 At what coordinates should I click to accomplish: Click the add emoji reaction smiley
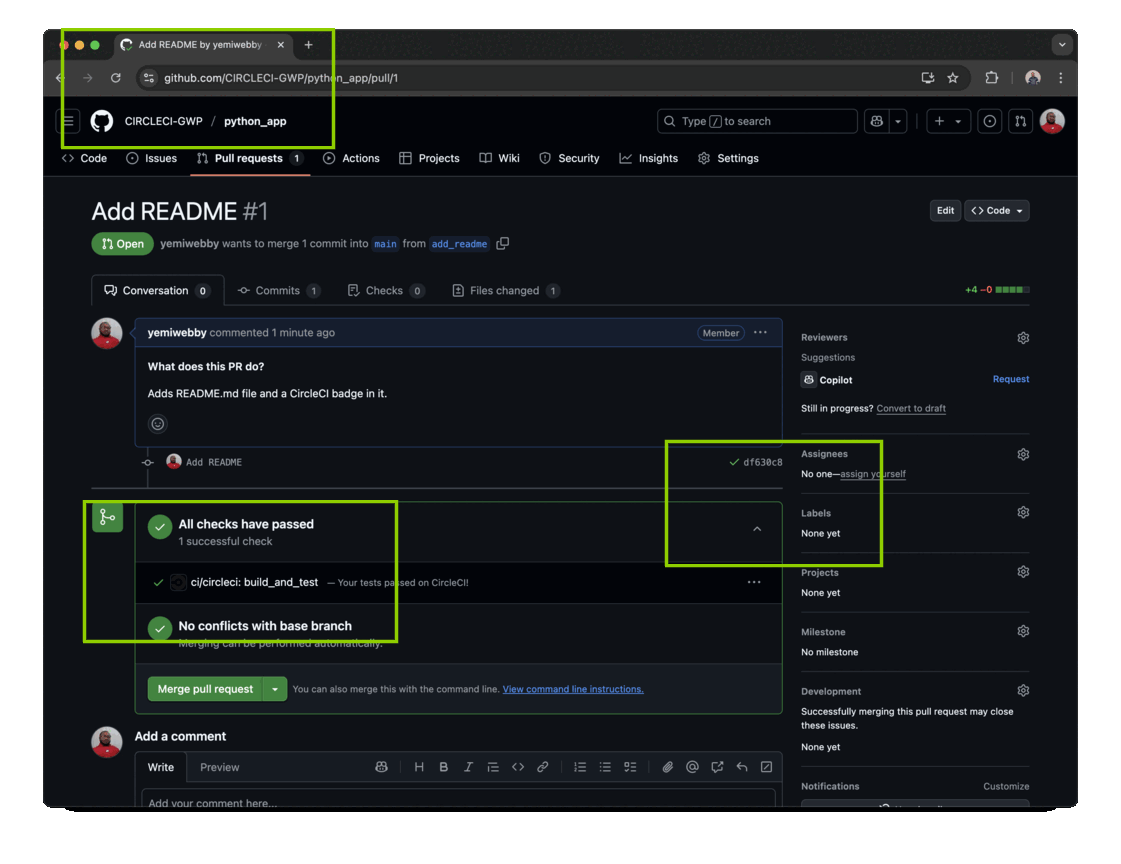[x=157, y=424]
